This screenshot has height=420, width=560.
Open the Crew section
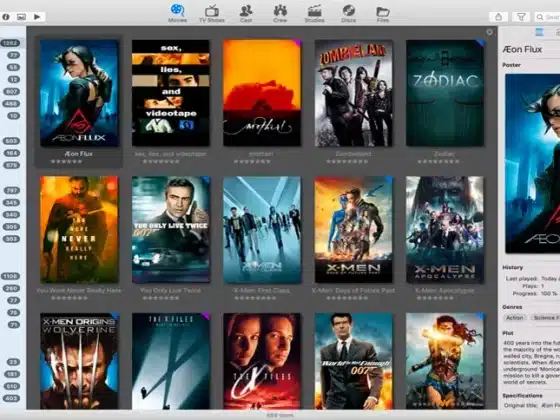(280, 13)
